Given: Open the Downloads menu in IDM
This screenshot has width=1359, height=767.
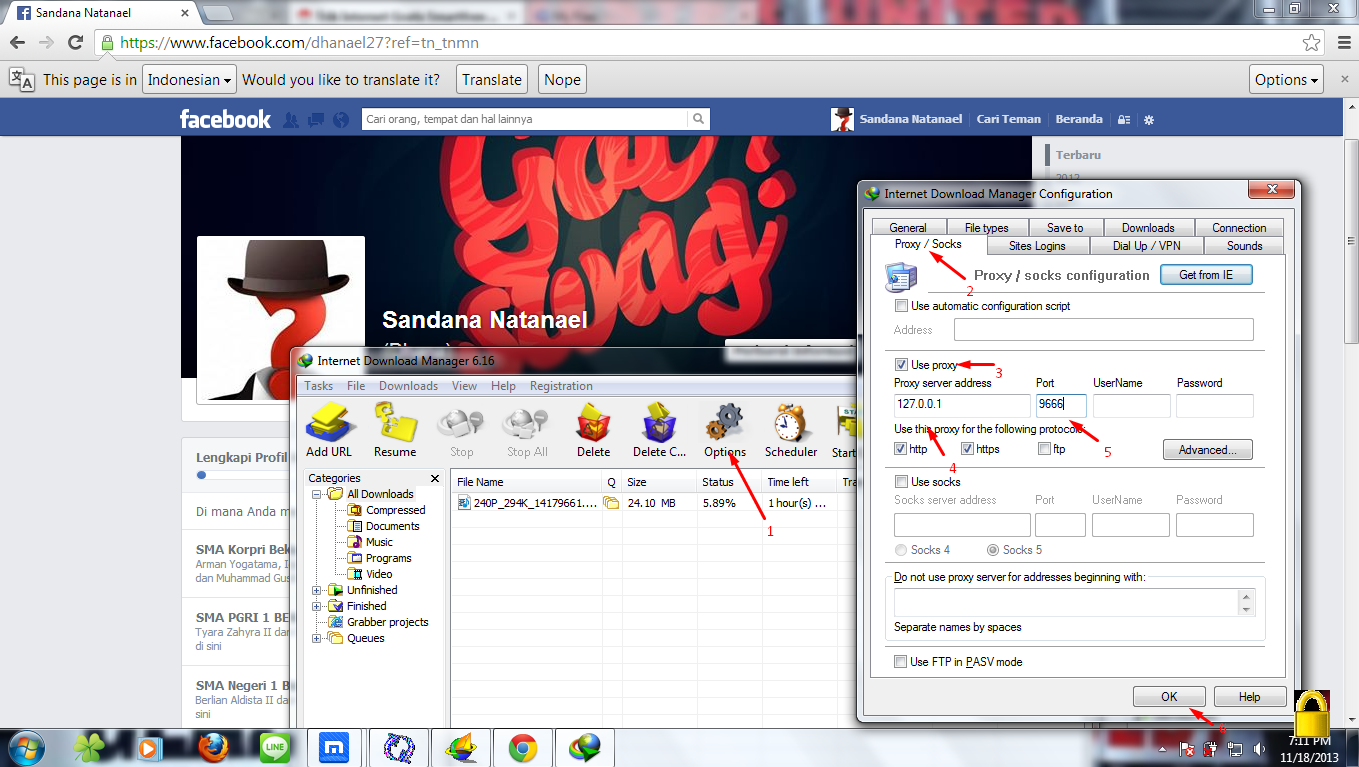Looking at the screenshot, I should (x=408, y=386).
